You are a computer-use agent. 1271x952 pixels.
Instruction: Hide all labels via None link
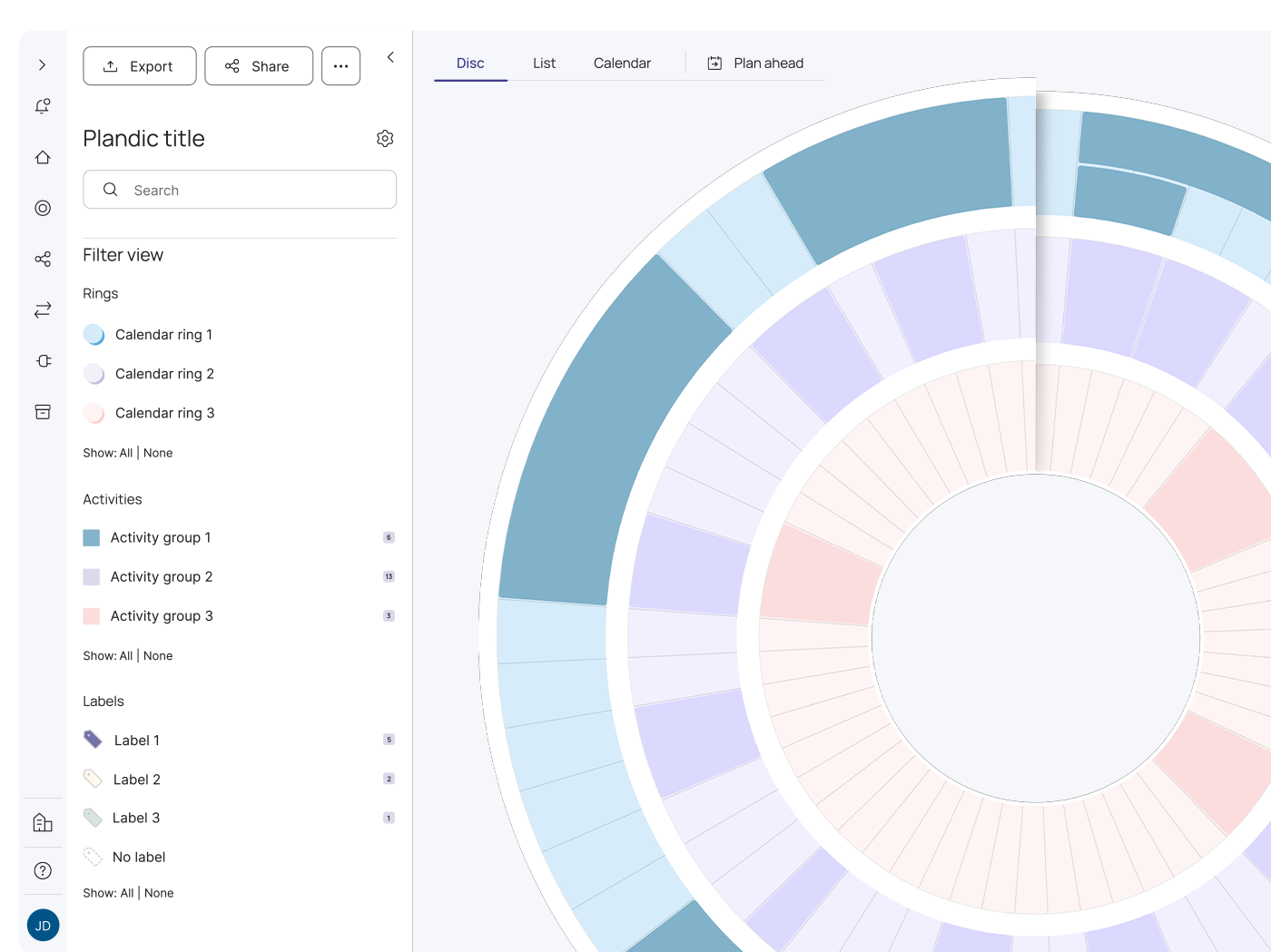[x=159, y=893]
